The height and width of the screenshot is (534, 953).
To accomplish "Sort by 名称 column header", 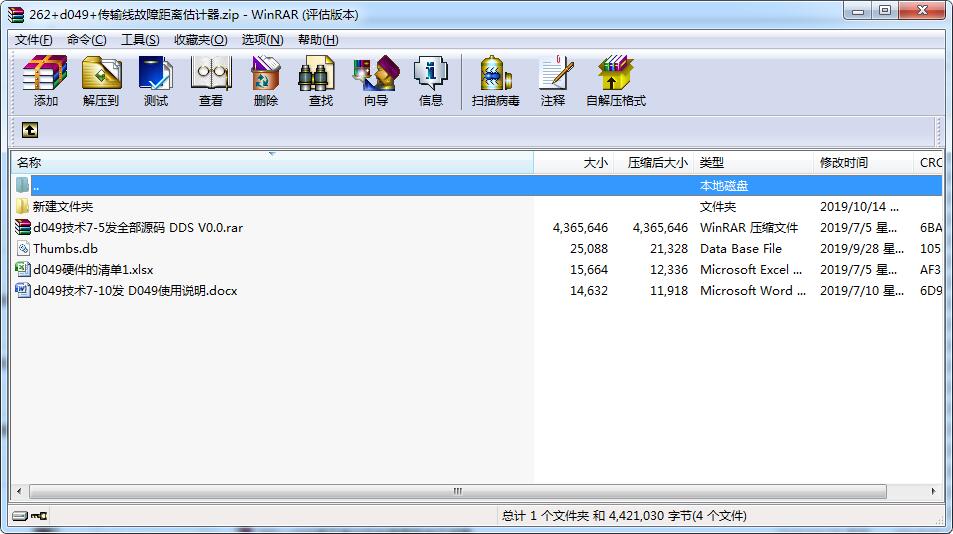I will (272, 163).
